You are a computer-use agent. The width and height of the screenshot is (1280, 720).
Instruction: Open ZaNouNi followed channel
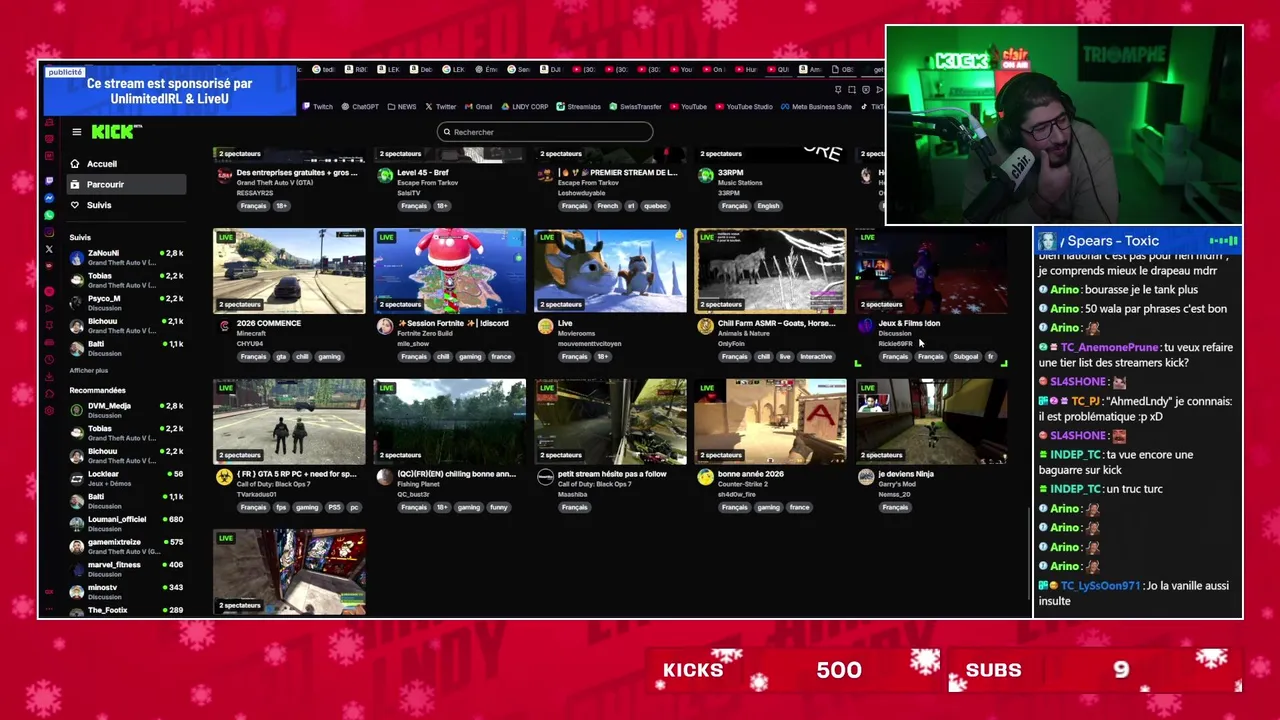click(126, 257)
